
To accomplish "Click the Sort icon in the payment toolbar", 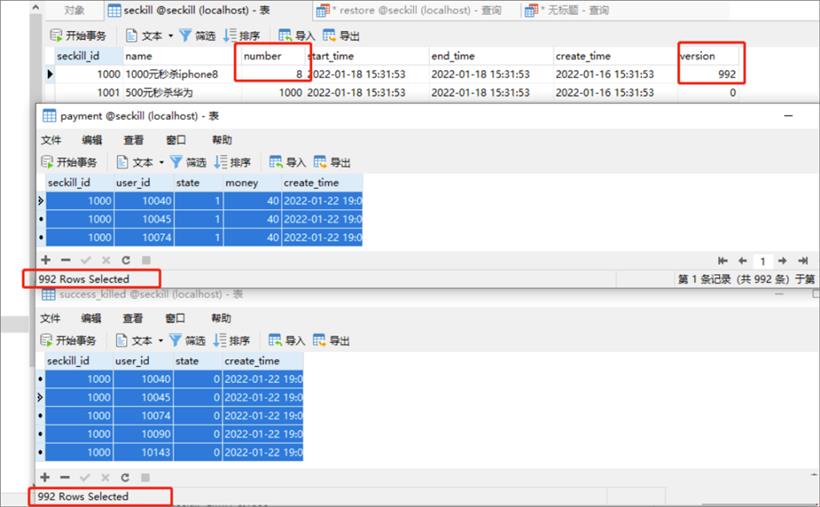I will click(x=233, y=162).
